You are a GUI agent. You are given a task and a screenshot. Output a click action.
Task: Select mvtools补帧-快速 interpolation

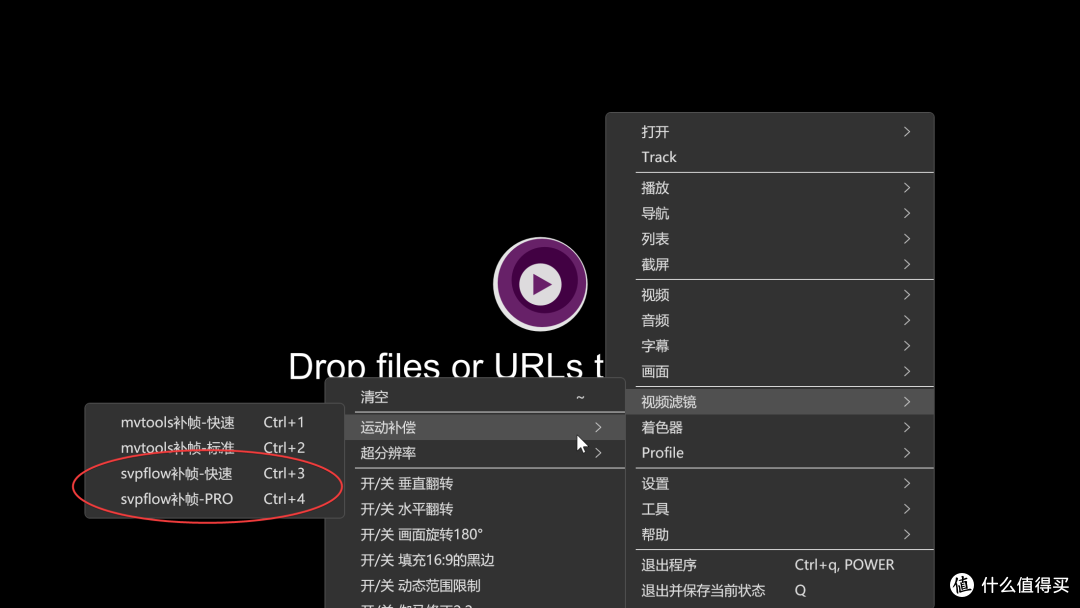(214, 422)
